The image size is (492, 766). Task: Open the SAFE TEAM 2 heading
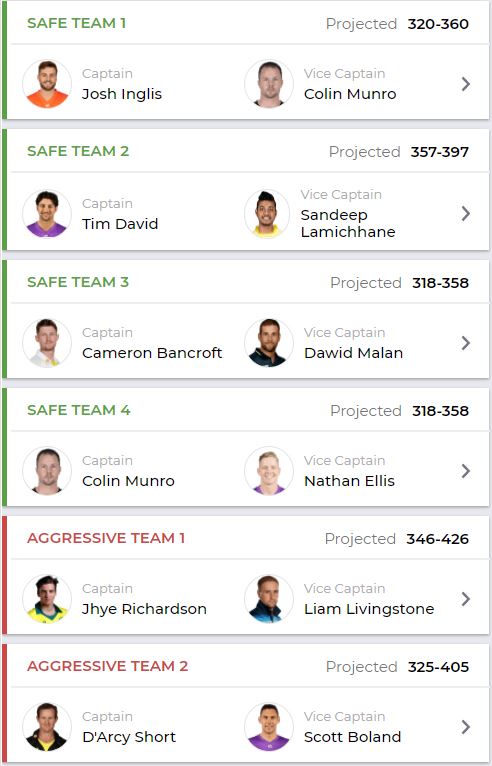[x=78, y=151]
